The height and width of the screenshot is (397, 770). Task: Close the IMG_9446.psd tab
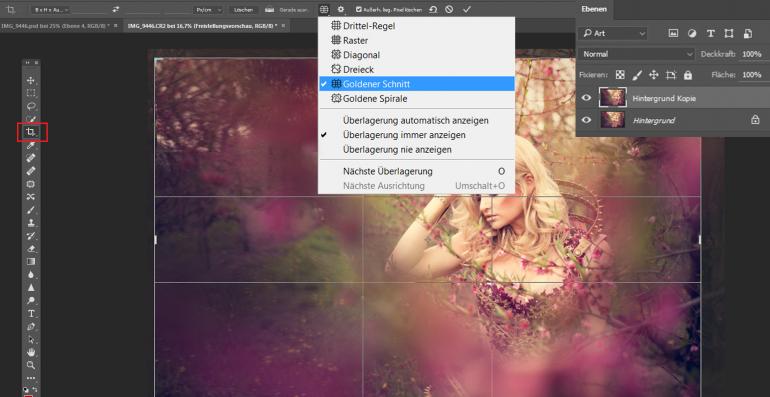tap(115, 25)
